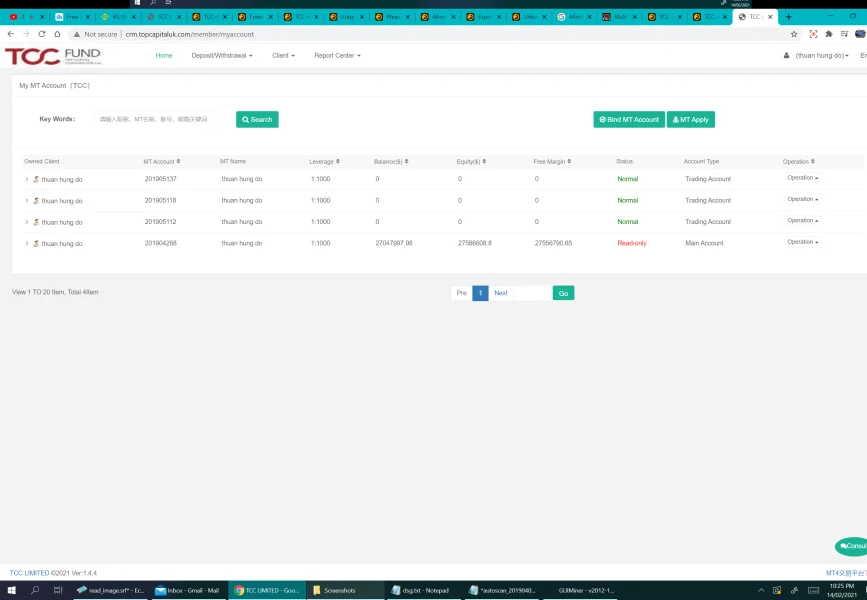
Task: Sort table by Leverage column
Action: point(325,161)
